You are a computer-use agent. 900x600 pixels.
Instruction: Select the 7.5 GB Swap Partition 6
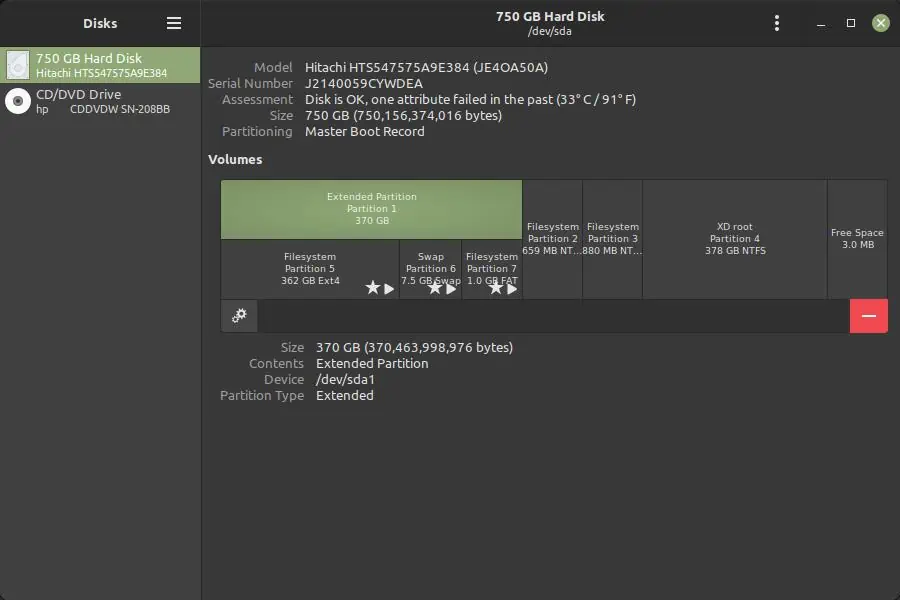(x=430, y=263)
